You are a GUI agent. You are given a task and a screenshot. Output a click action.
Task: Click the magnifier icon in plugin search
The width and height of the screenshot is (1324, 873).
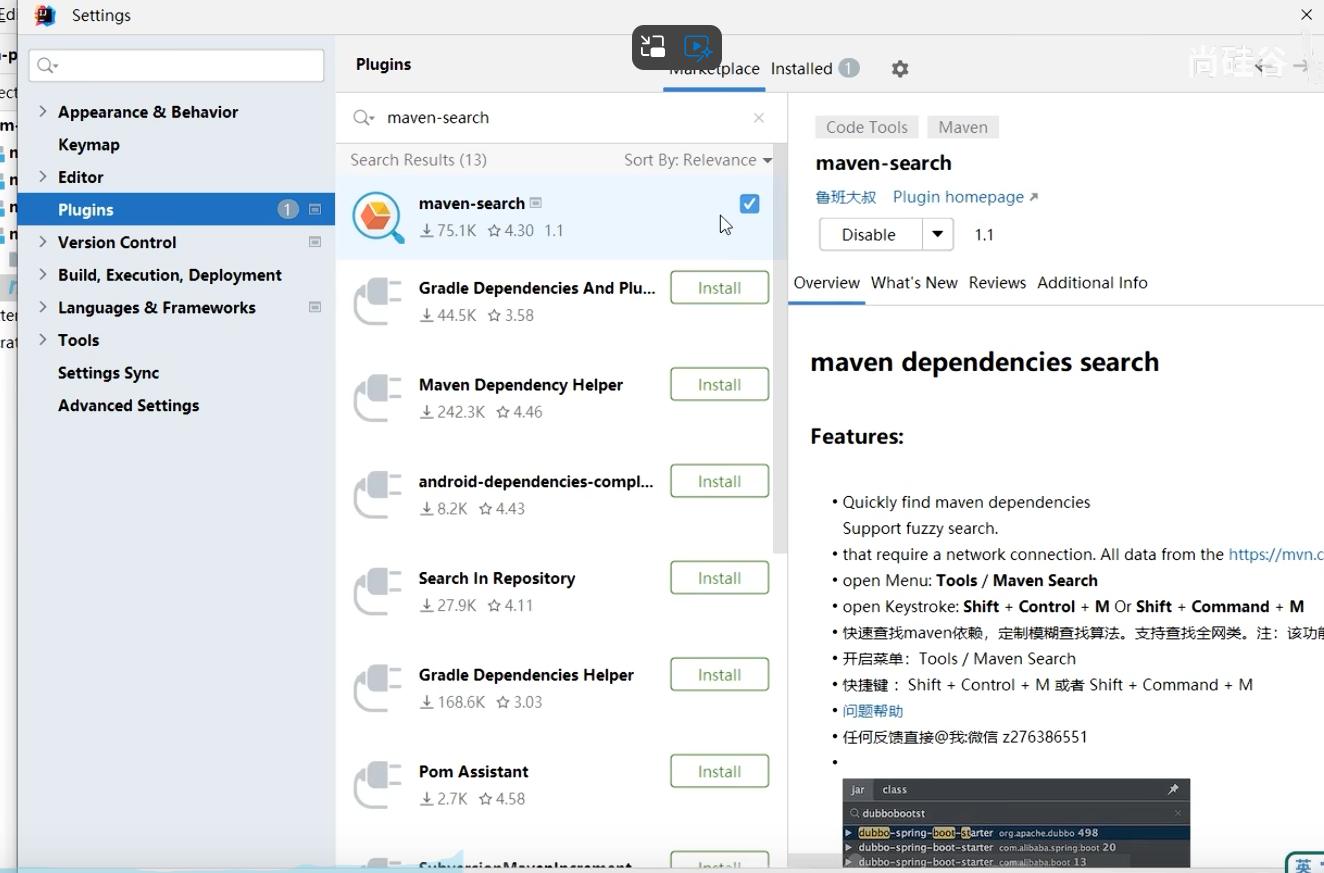(363, 118)
